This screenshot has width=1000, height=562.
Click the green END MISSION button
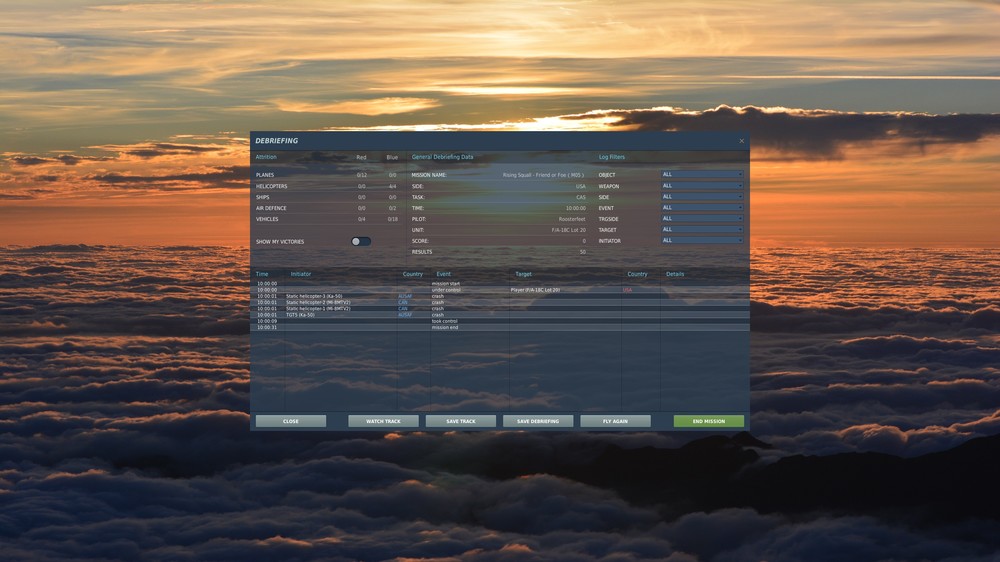[x=709, y=421]
